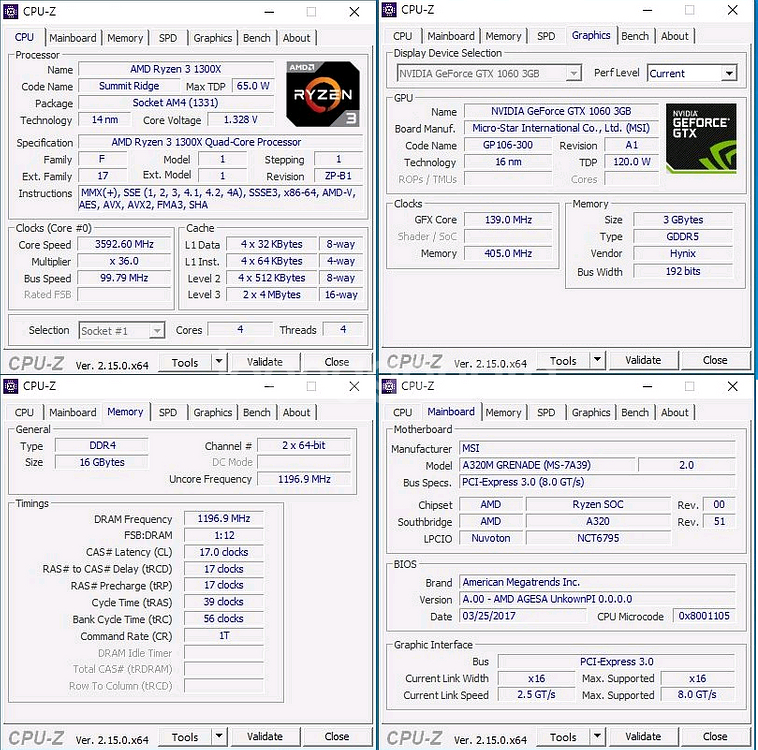Click the Core Speed '3592.60 MHz' value
Image resolution: width=758 pixels, height=750 pixels.
[x=124, y=244]
